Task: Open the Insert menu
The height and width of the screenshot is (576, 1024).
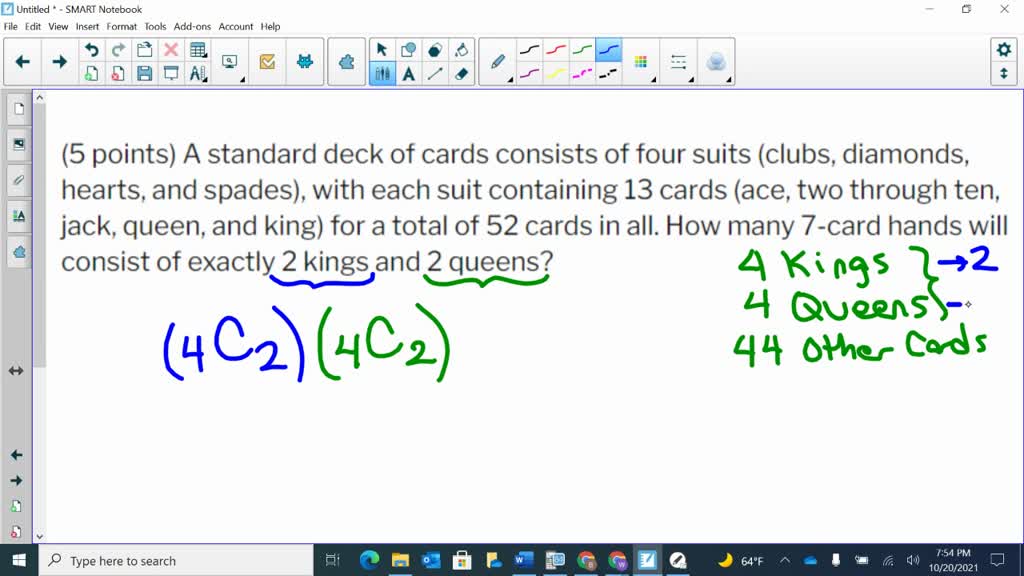Action: pos(87,27)
